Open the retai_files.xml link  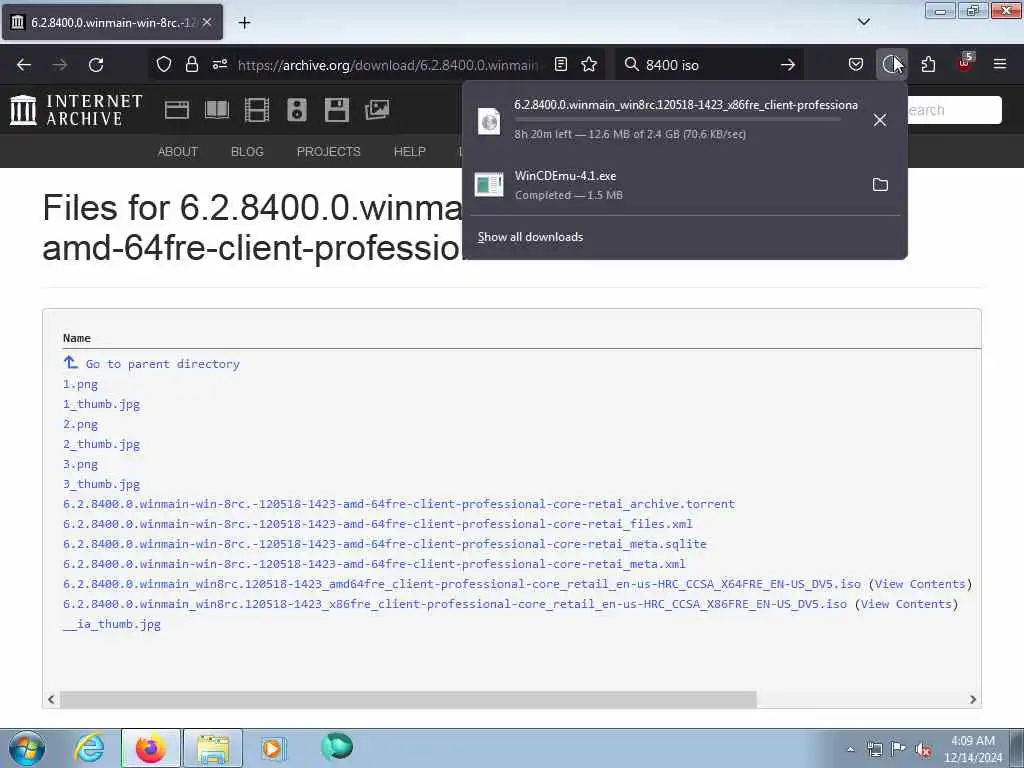click(377, 524)
